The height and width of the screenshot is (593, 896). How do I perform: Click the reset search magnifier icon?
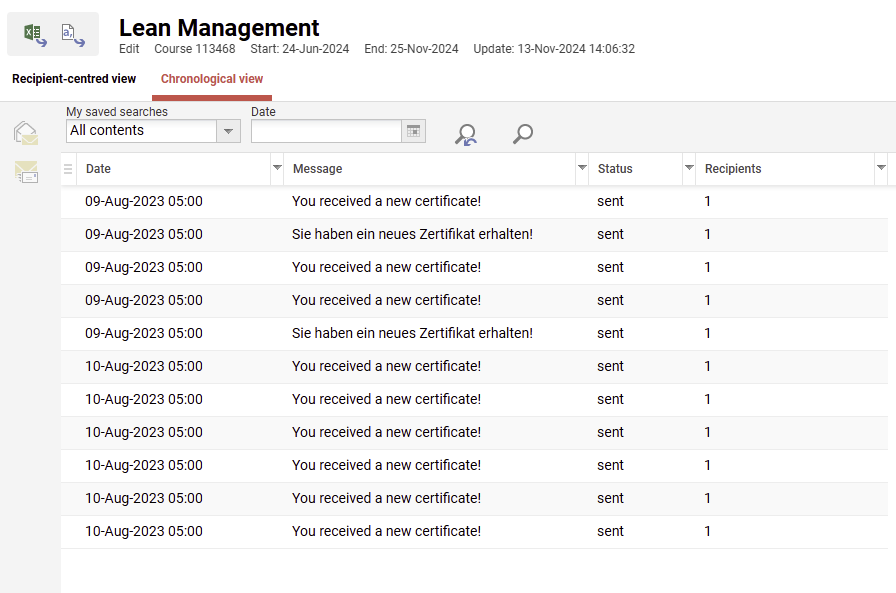click(465, 135)
